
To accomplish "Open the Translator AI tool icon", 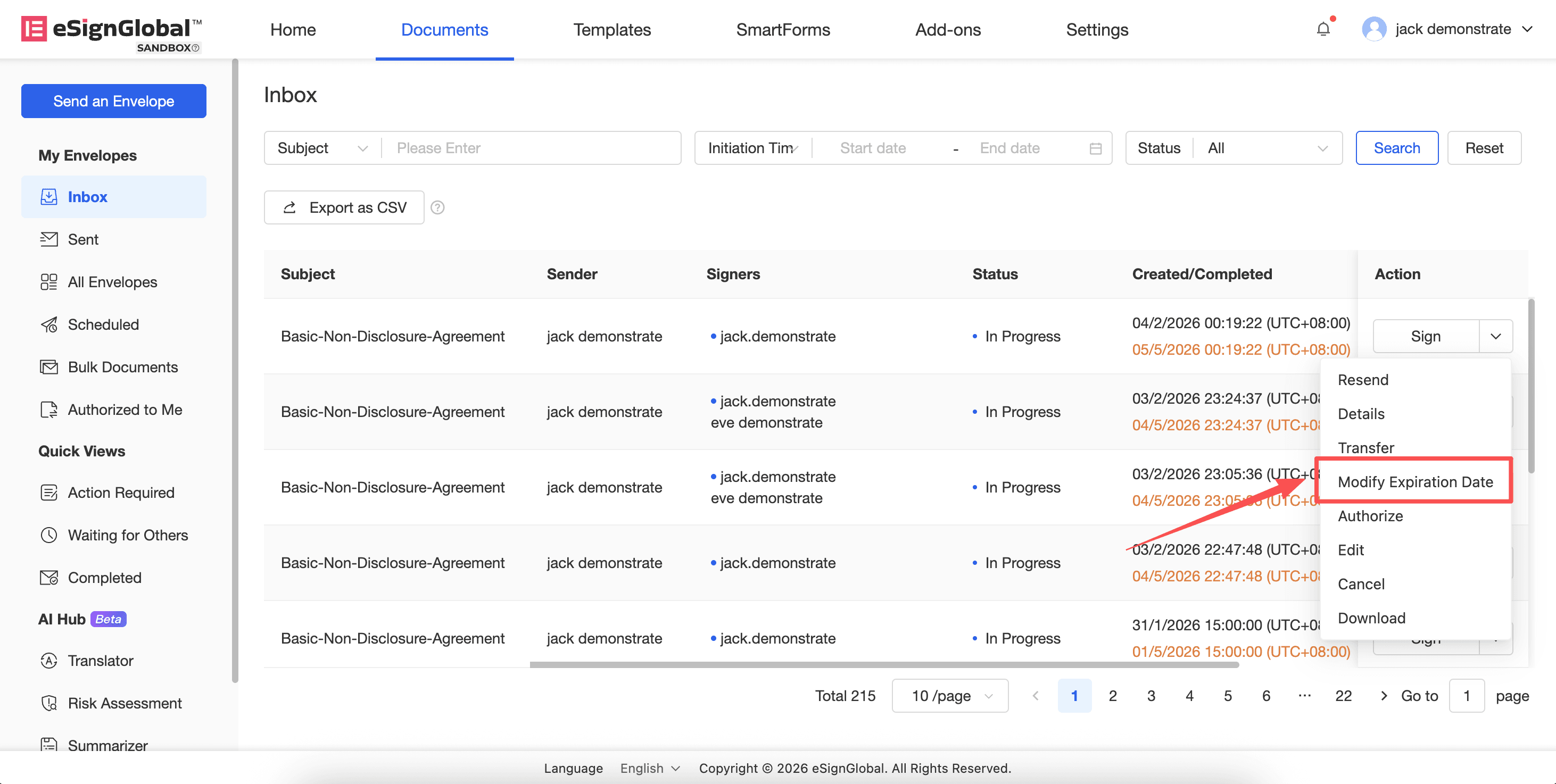I will coord(49,661).
